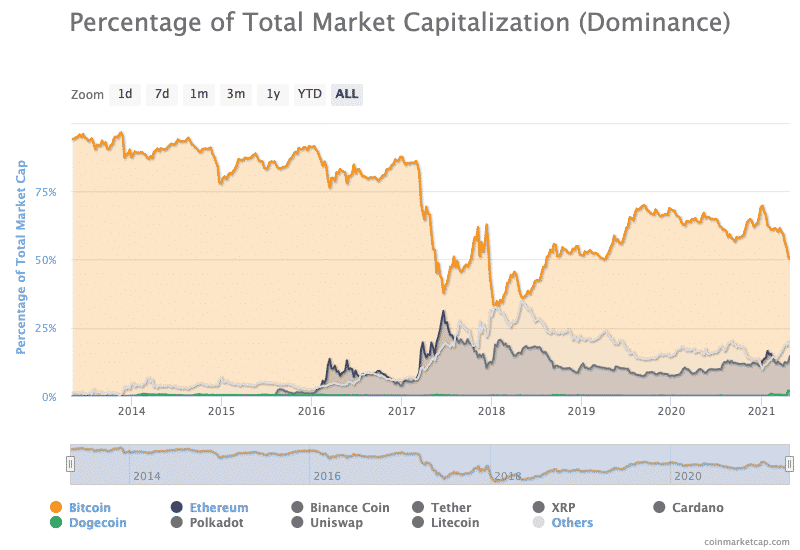Click the green Dogecoin legend circle
Image resolution: width=800 pixels, height=550 pixels.
click(x=56, y=522)
